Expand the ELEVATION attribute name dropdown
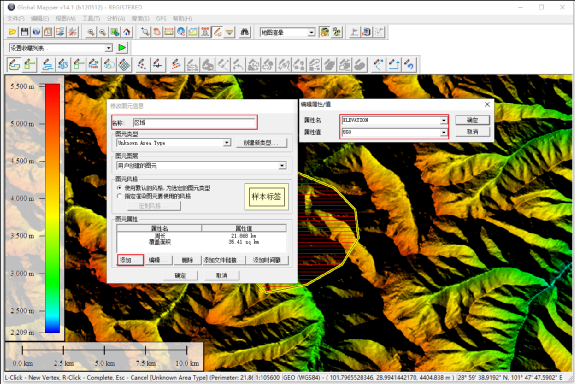 [x=444, y=120]
